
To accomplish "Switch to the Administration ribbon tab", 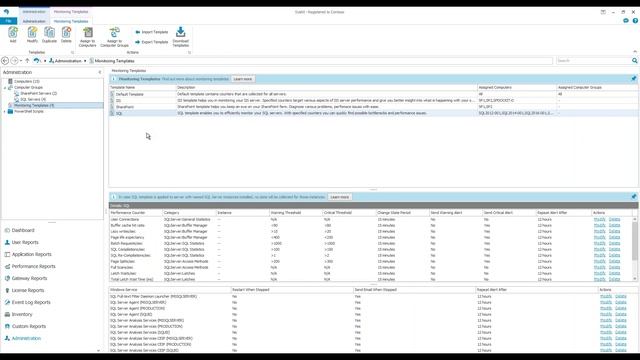I will coord(34,21).
